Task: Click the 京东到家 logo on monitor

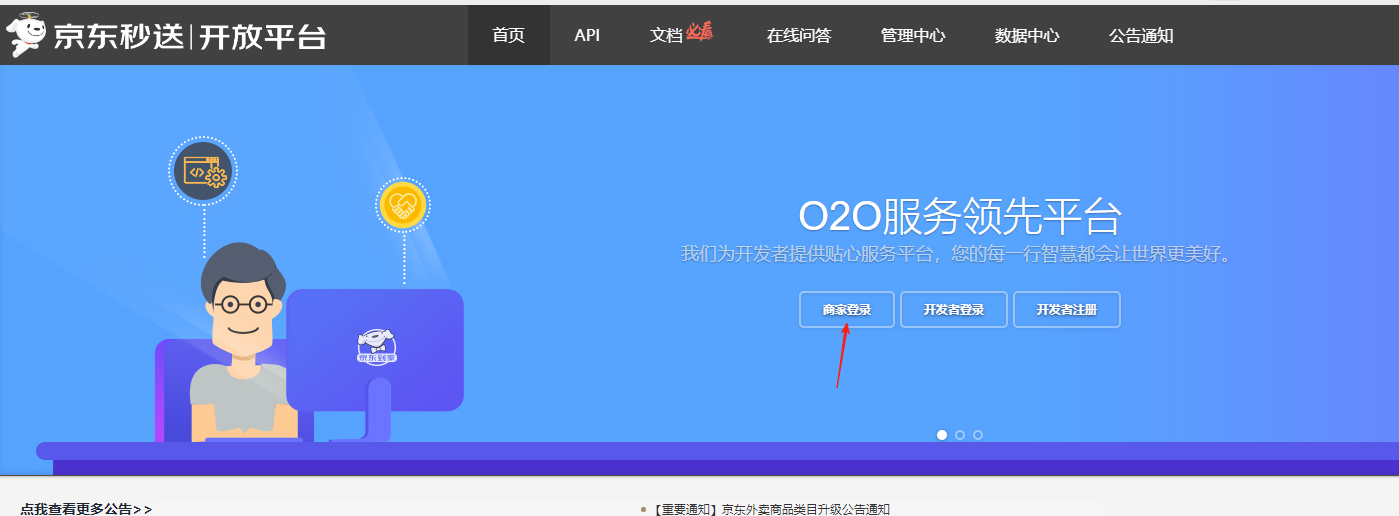Action: click(x=378, y=347)
